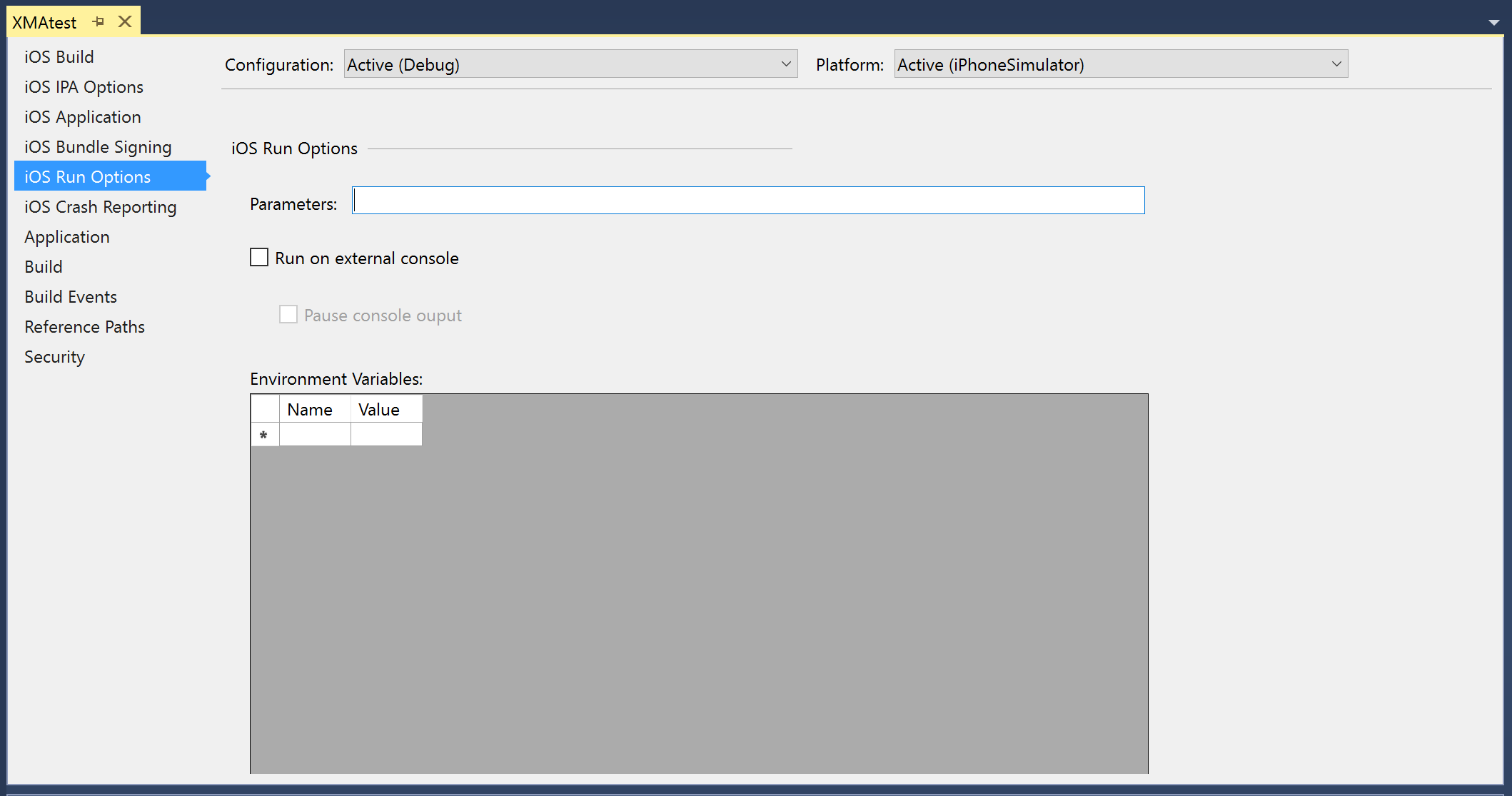Pin the XMAtest tab

[x=99, y=22]
